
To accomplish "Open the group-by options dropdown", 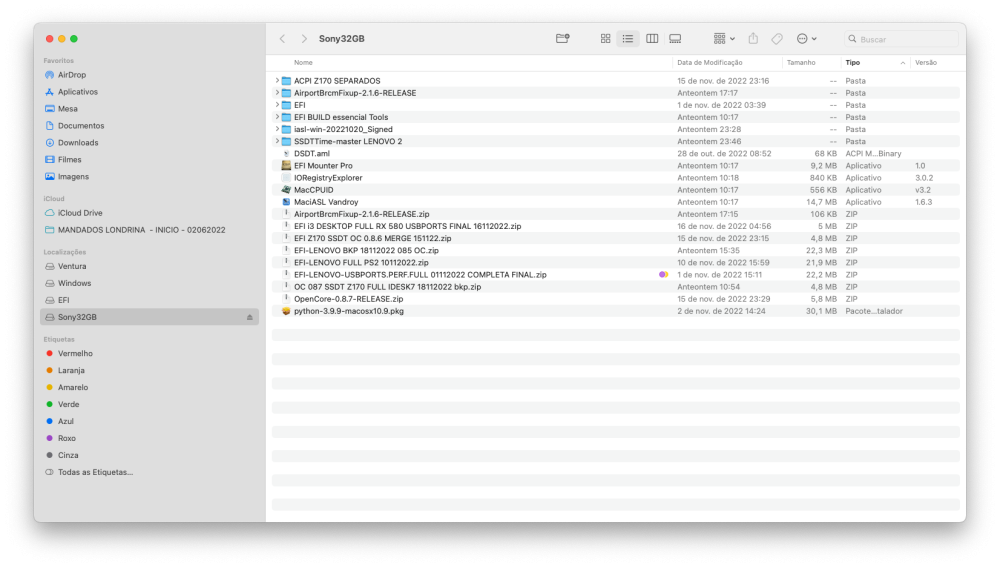I will pos(724,39).
